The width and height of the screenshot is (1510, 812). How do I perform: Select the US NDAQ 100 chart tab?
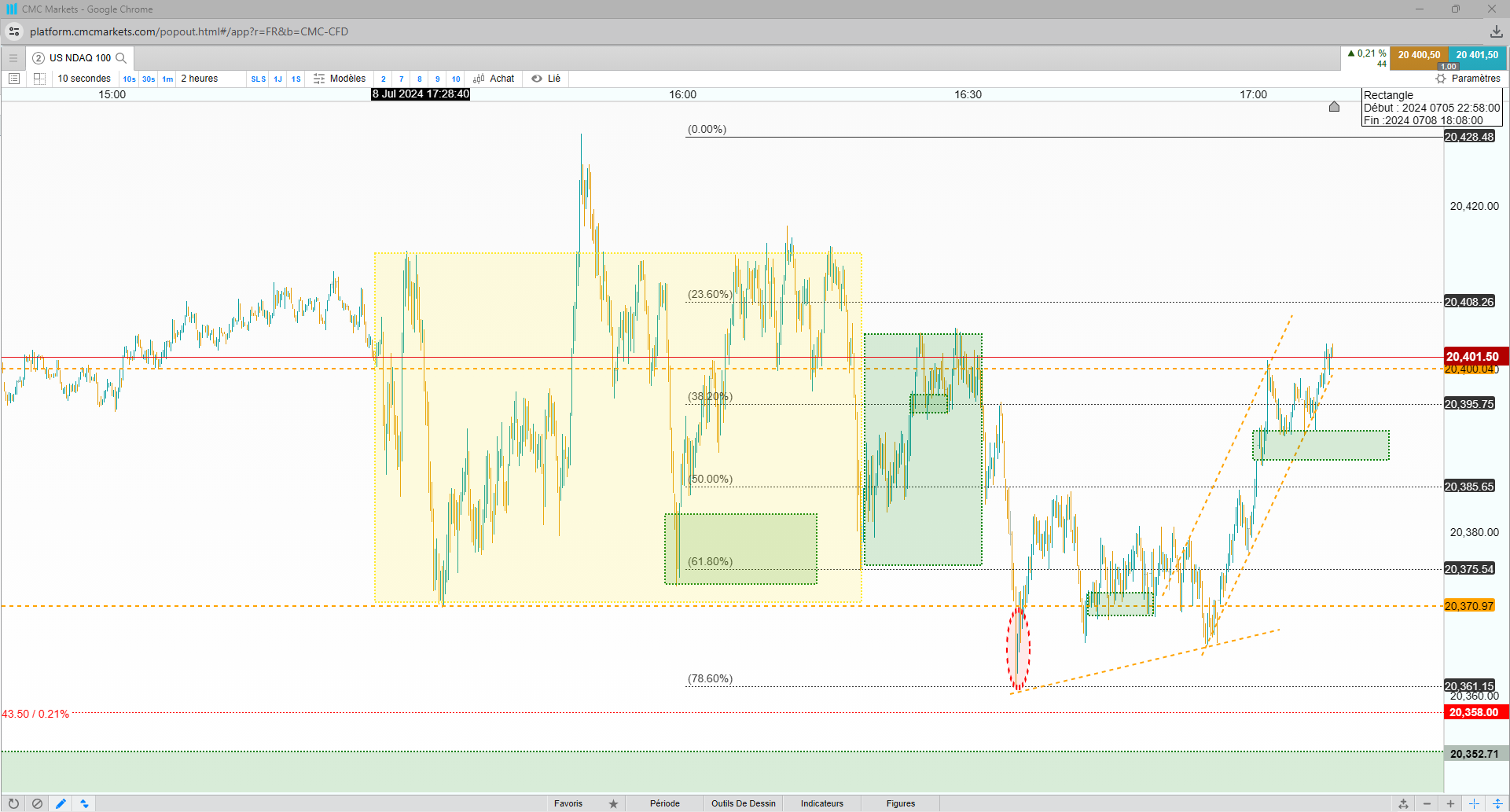(79, 58)
